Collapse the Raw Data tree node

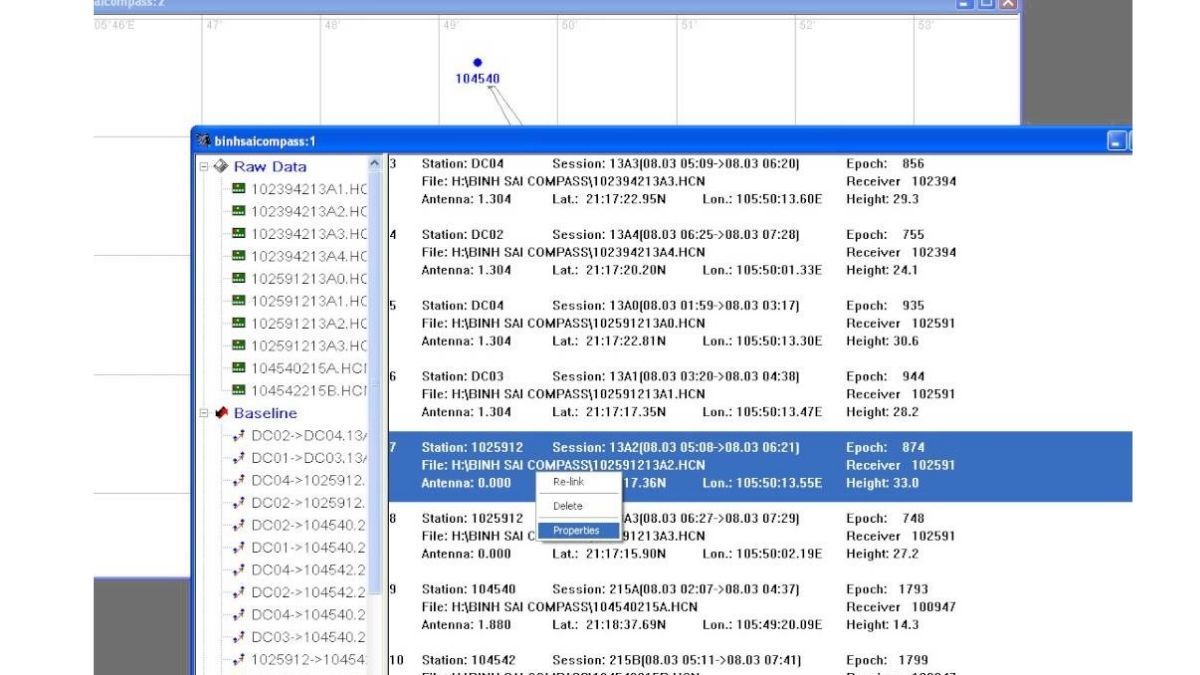coord(204,166)
